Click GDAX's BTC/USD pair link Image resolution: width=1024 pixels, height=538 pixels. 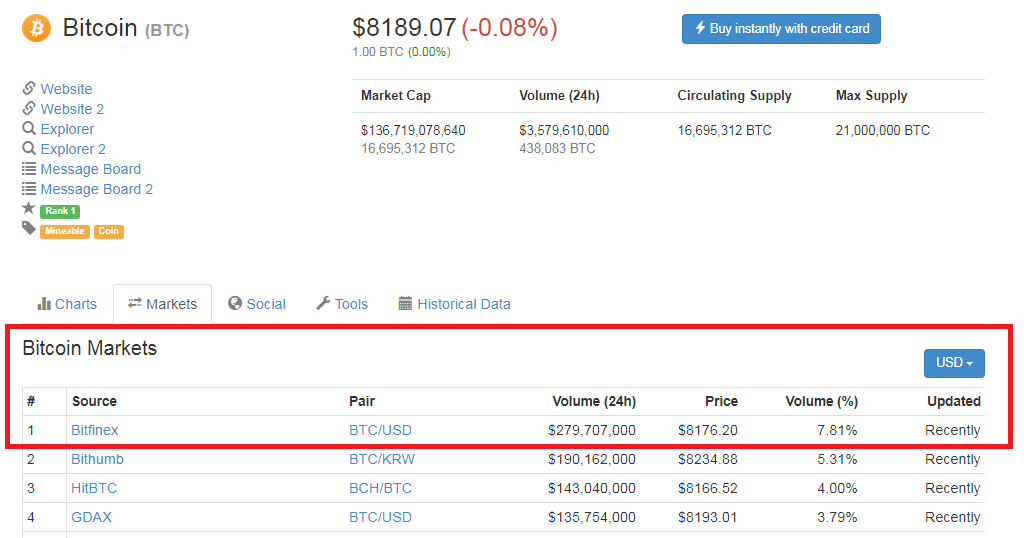380,517
